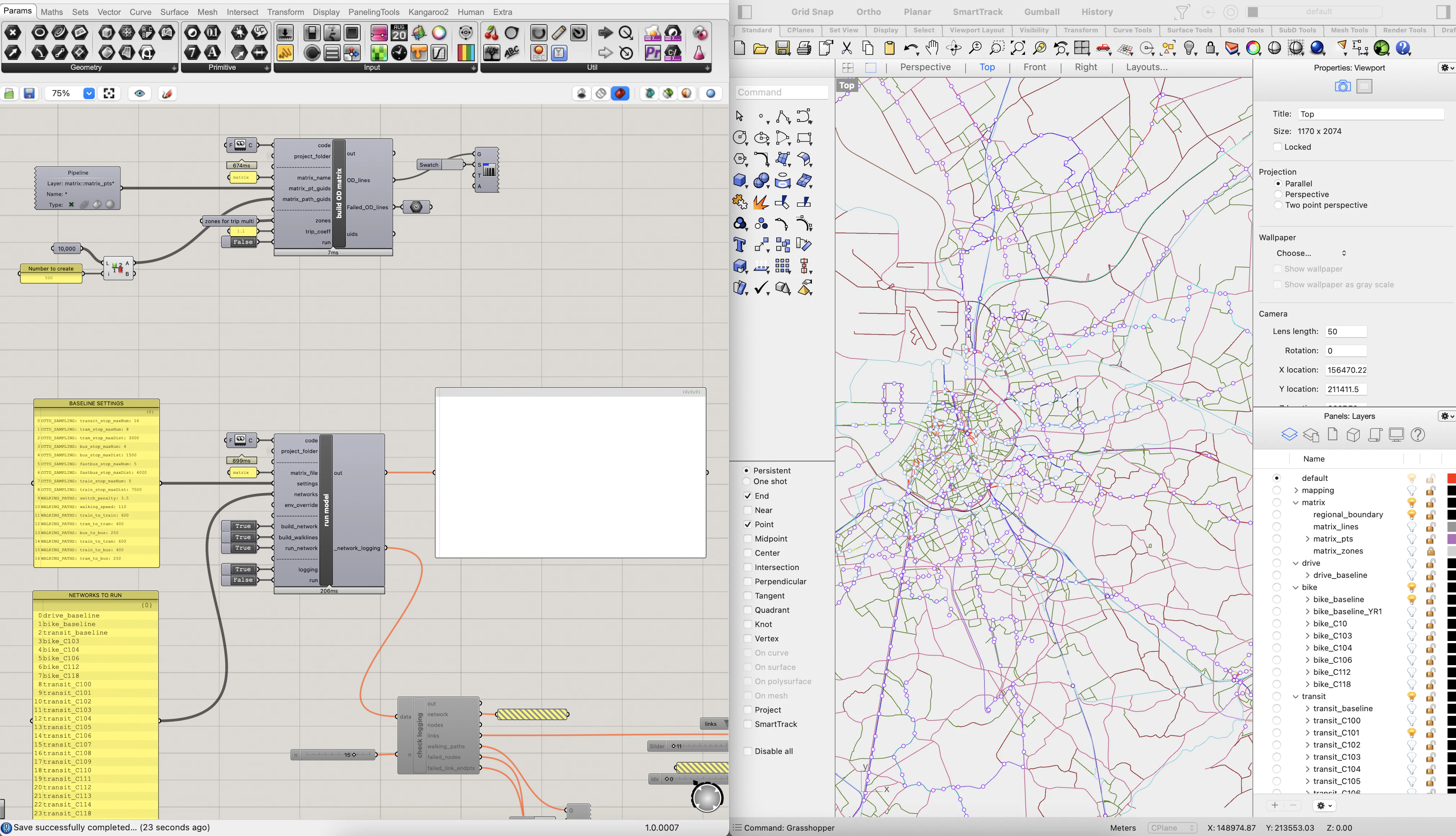This screenshot has height=836, width=1456.
Task: Tick the Disable all osnap checkbox
Action: click(x=747, y=751)
